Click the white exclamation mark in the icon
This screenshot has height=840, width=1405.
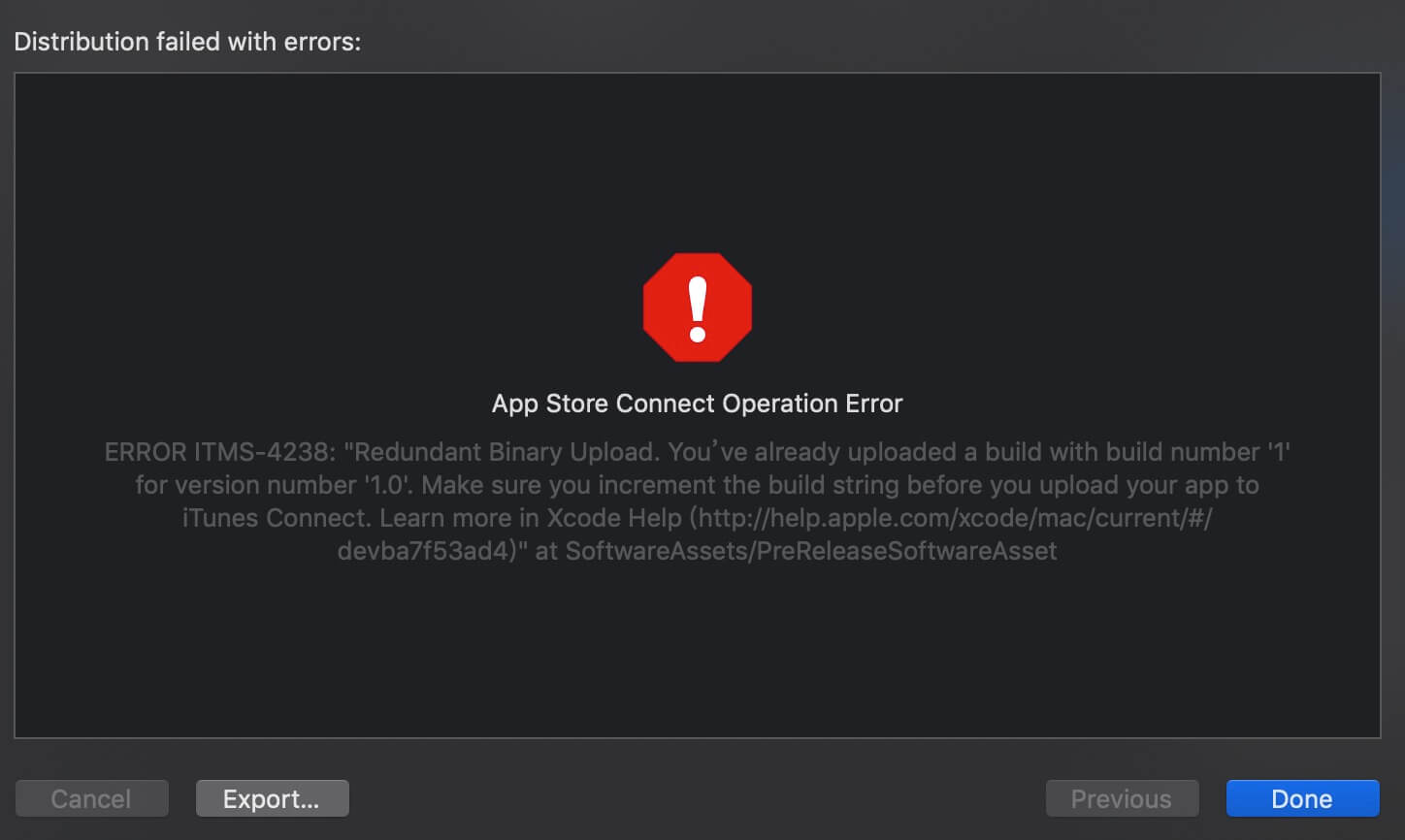697,308
